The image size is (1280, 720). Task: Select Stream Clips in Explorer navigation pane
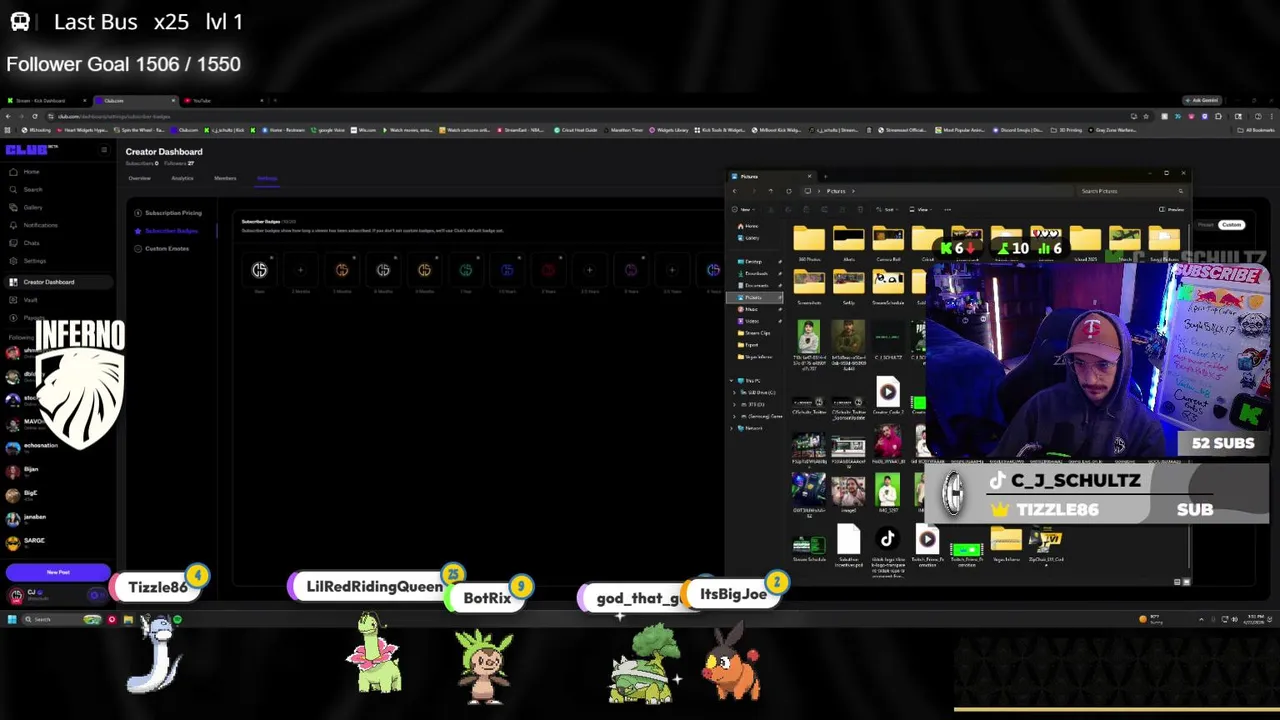757,333
